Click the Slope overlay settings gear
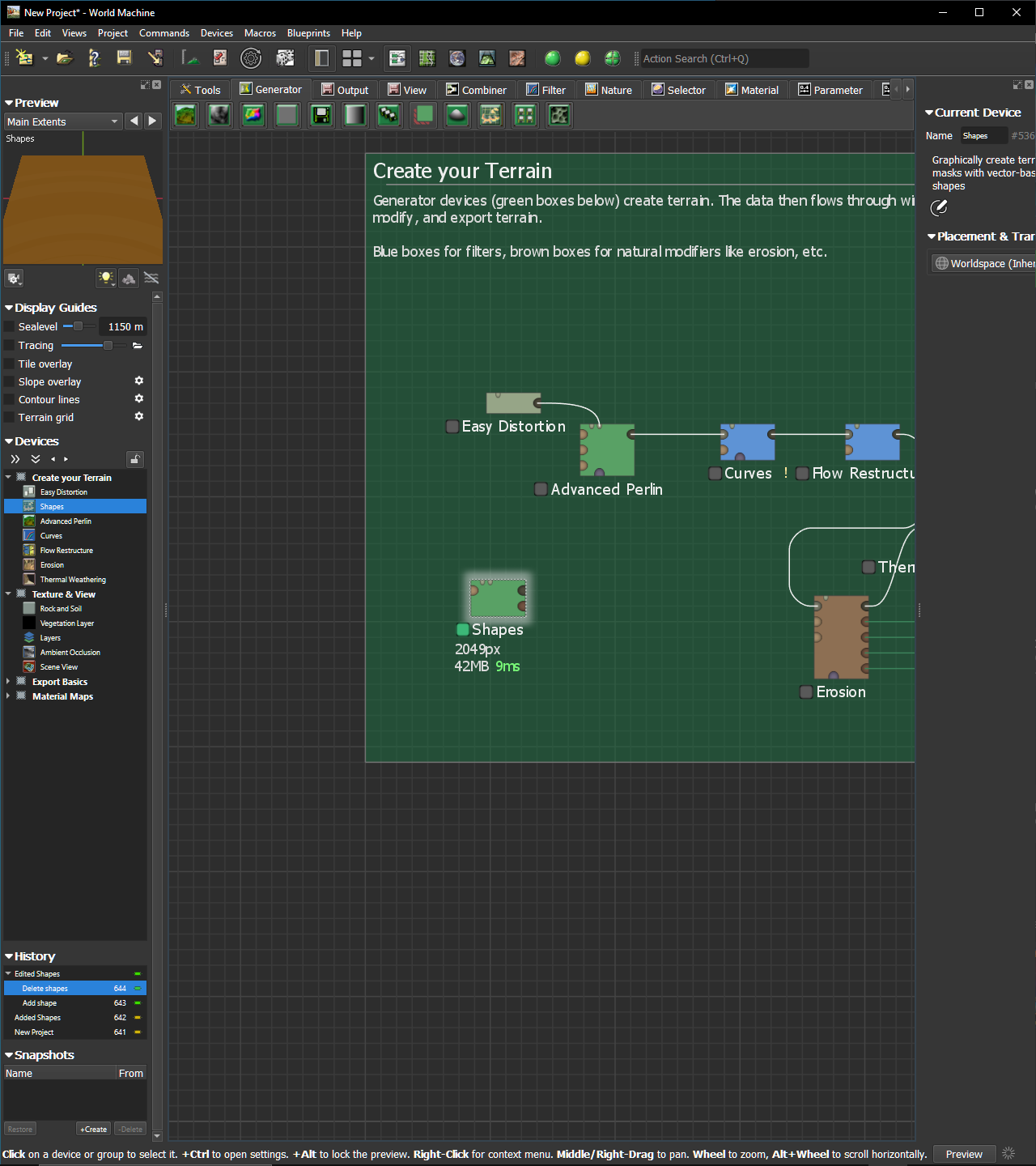Screen dimensions: 1036x1166 139,381
